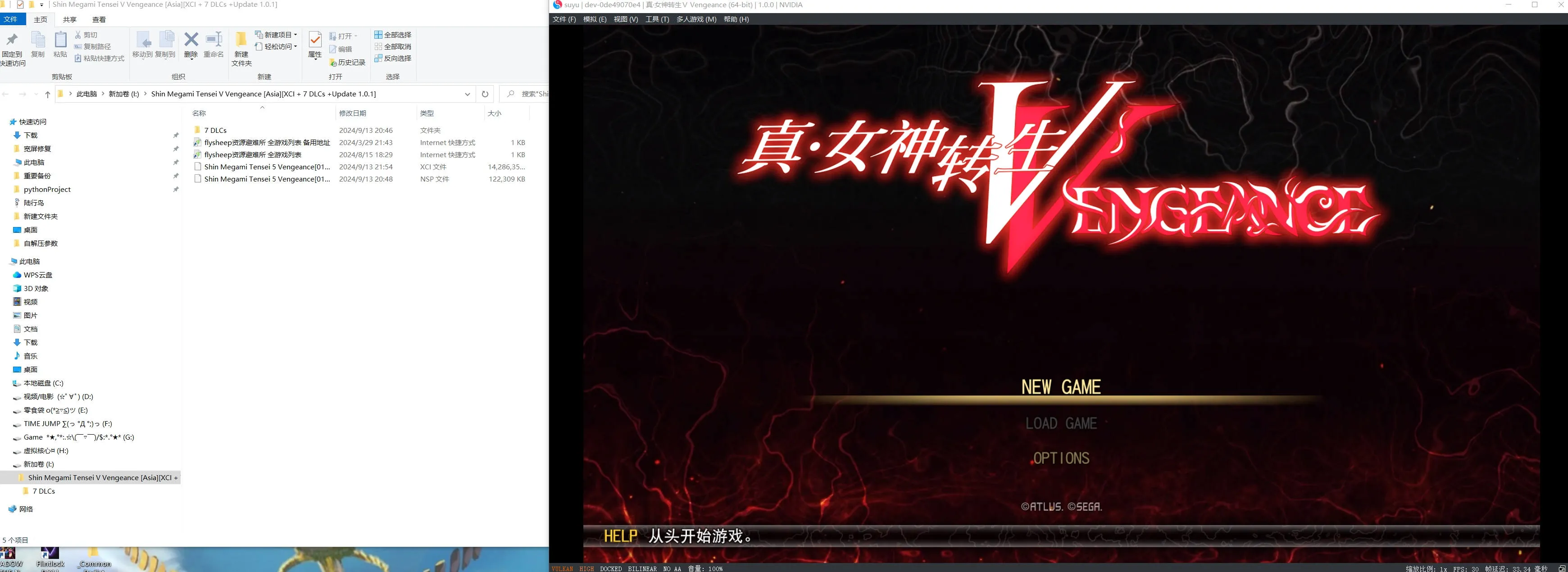Click Copy path (复制路径) in ribbon

coord(92,46)
